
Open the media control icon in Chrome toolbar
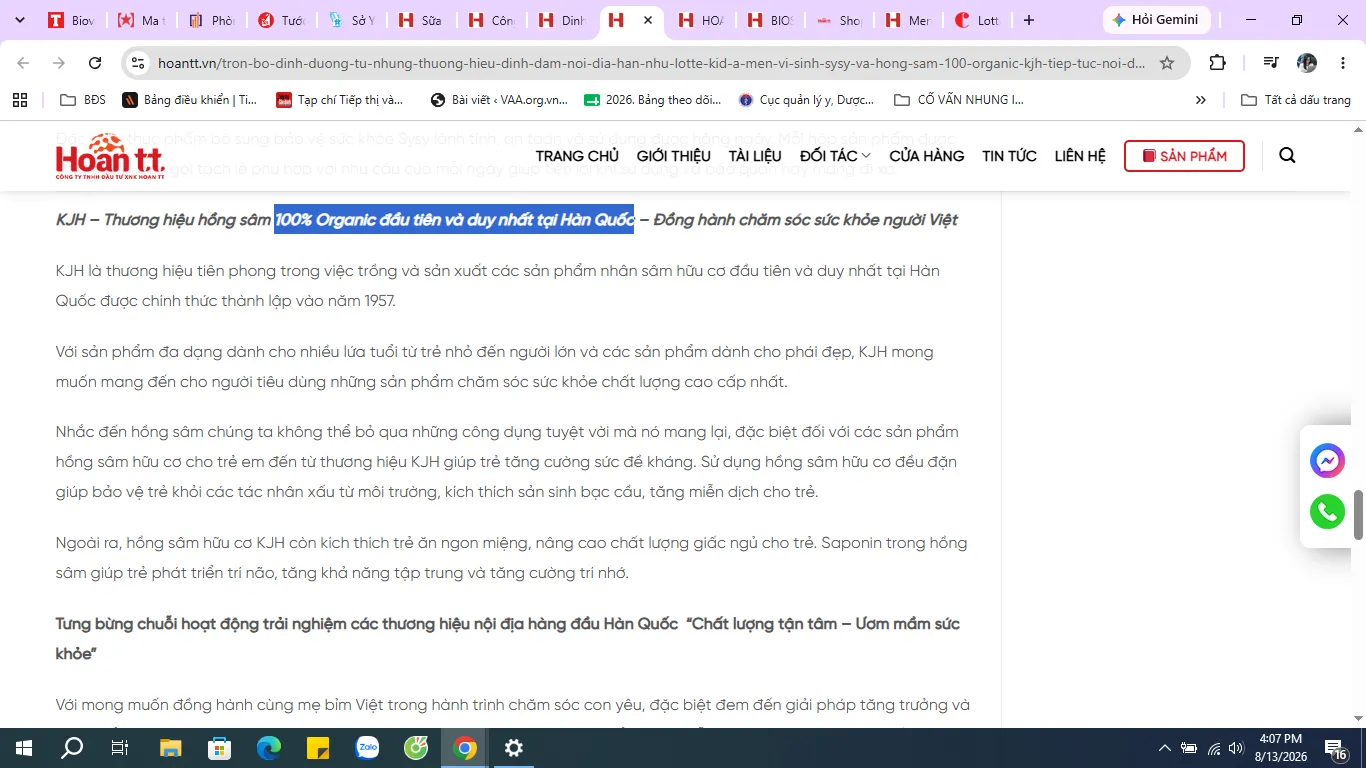[1271, 63]
